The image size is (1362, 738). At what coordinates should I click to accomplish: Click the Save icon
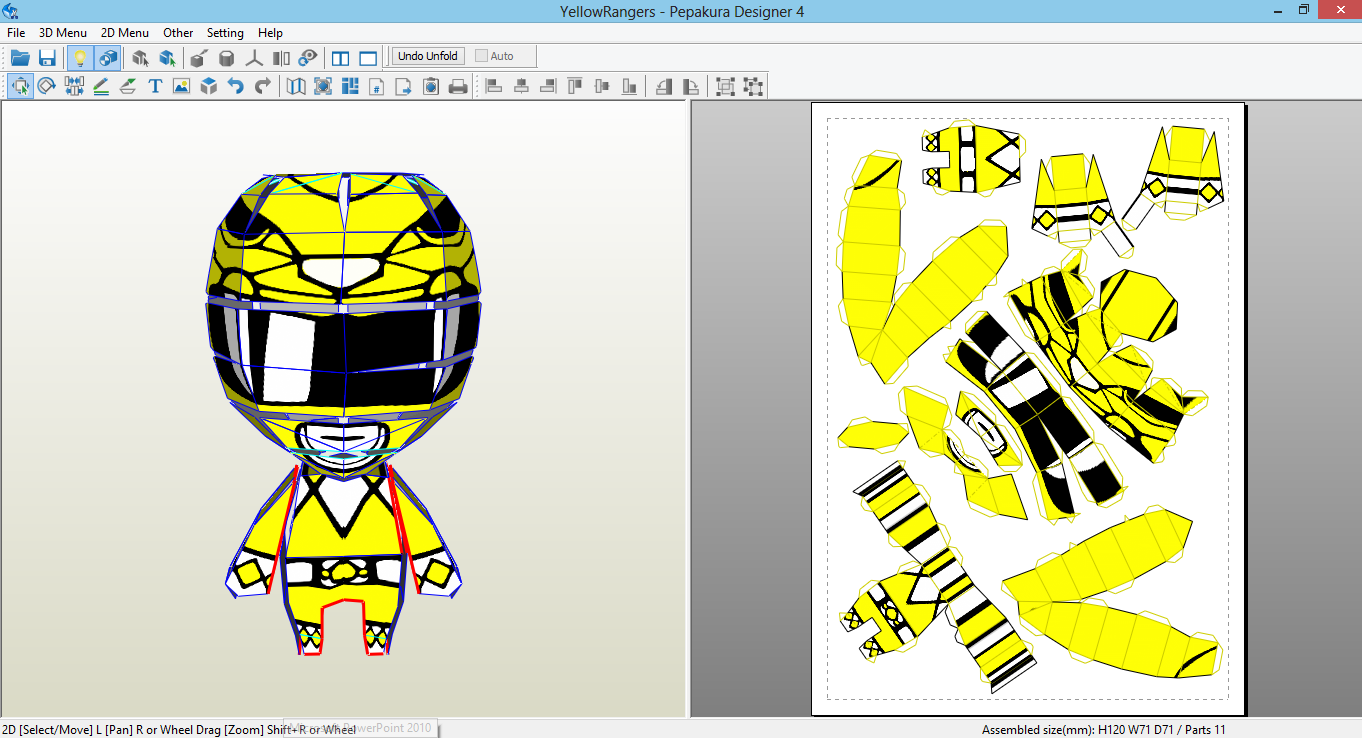[46, 57]
